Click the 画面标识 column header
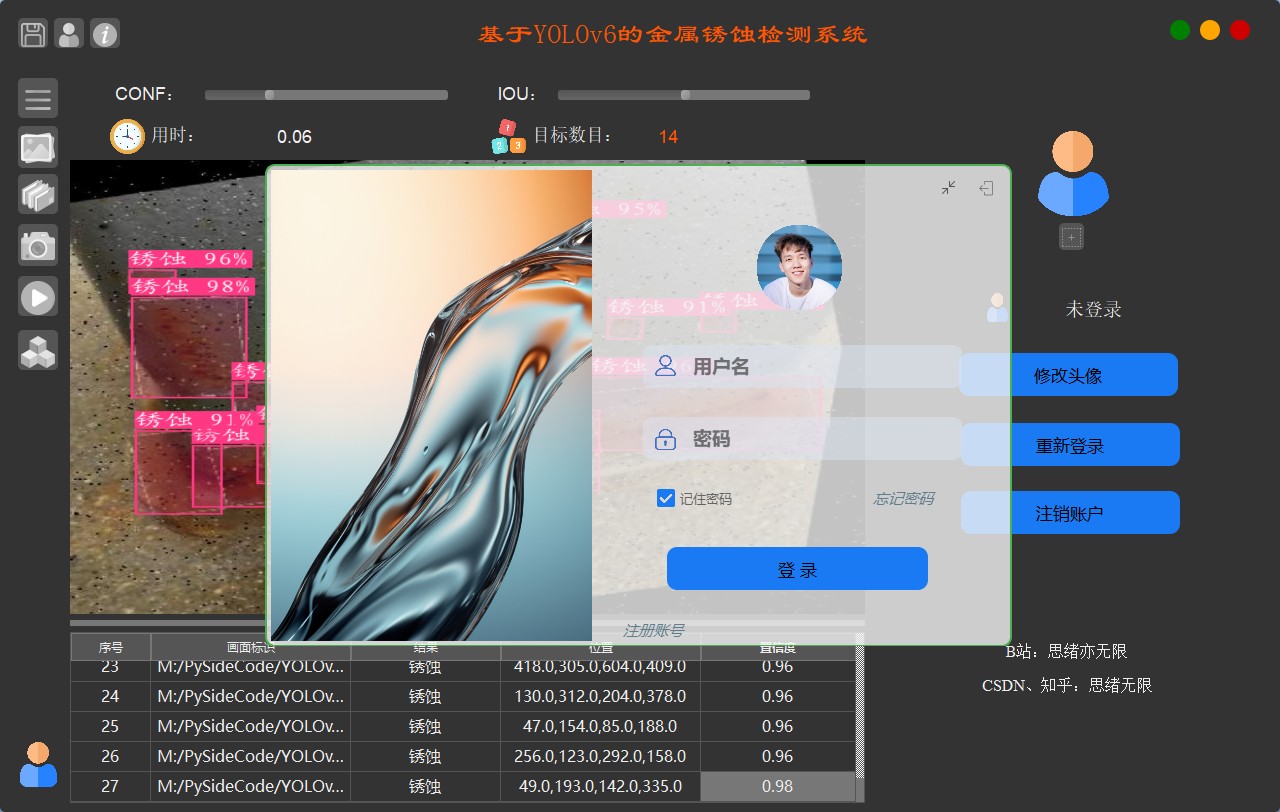 (251, 647)
